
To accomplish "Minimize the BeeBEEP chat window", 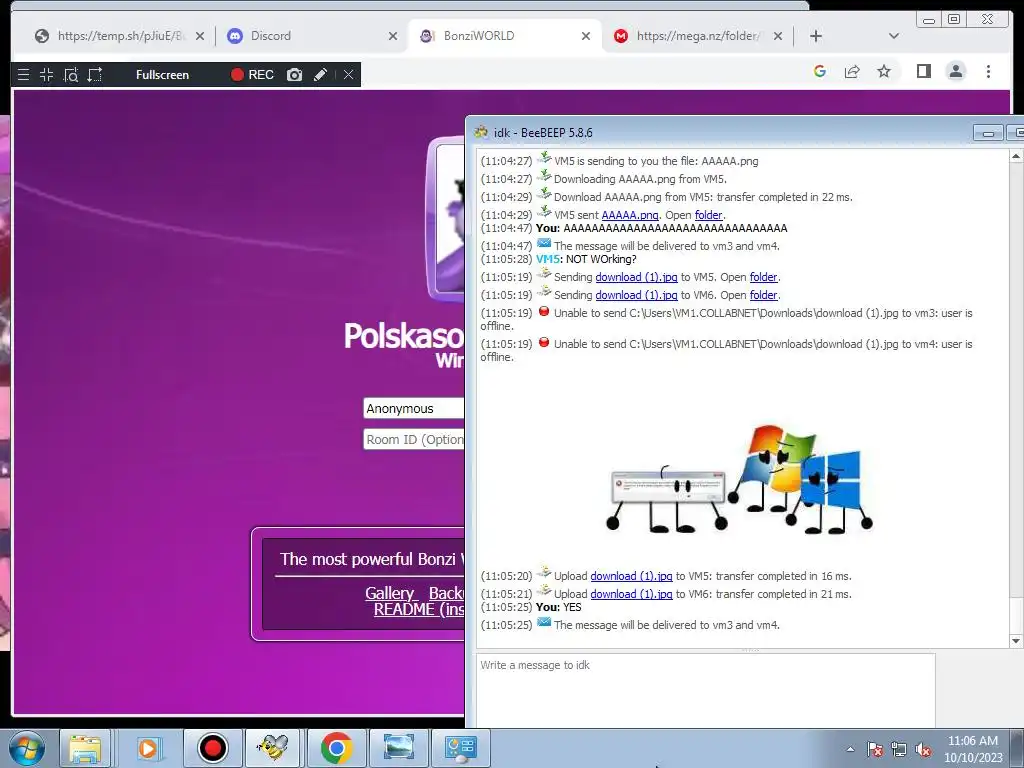I will click(x=988, y=133).
